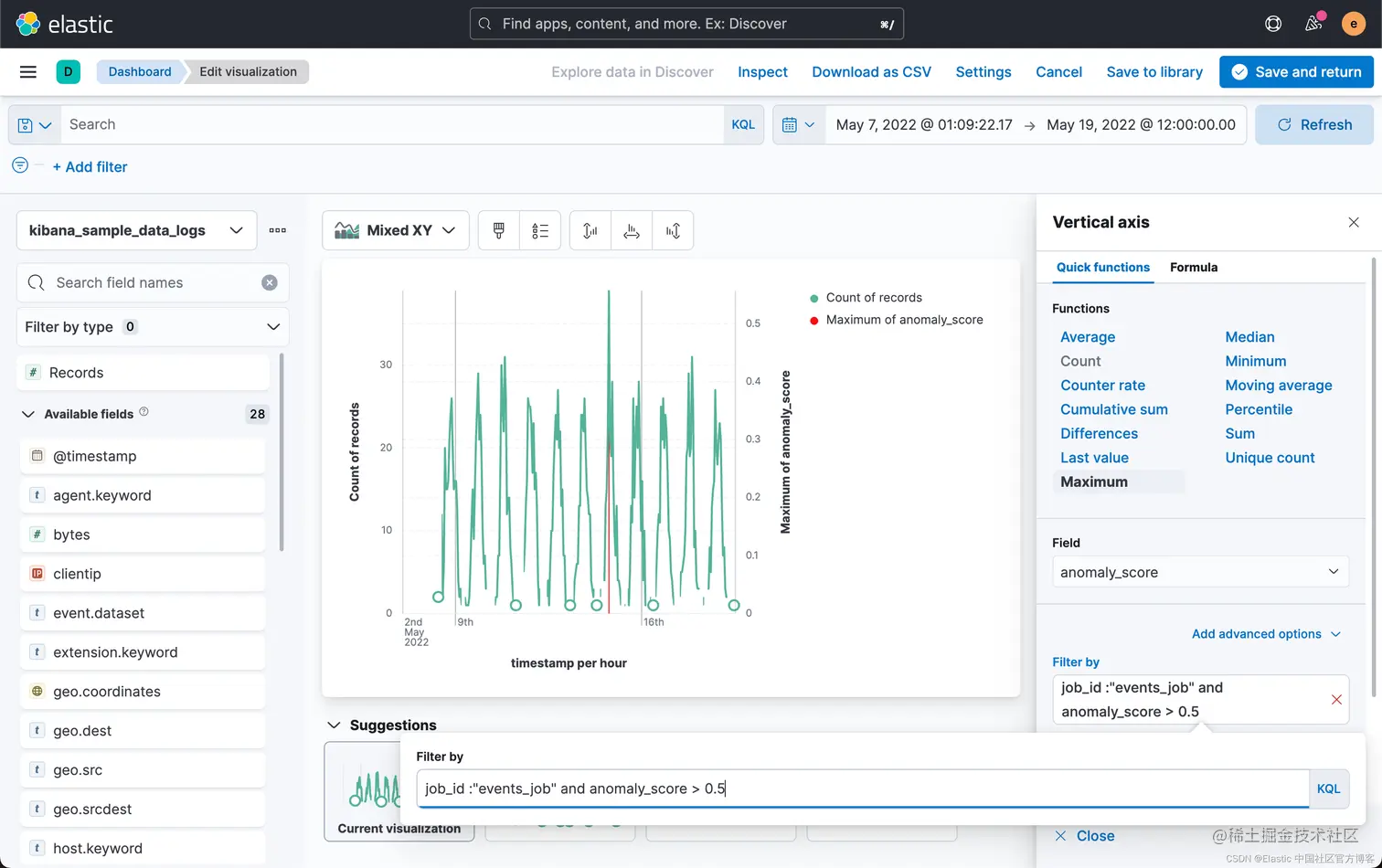The image size is (1382, 868).
Task: Open bottom axis settings icon
Action: click(x=632, y=230)
